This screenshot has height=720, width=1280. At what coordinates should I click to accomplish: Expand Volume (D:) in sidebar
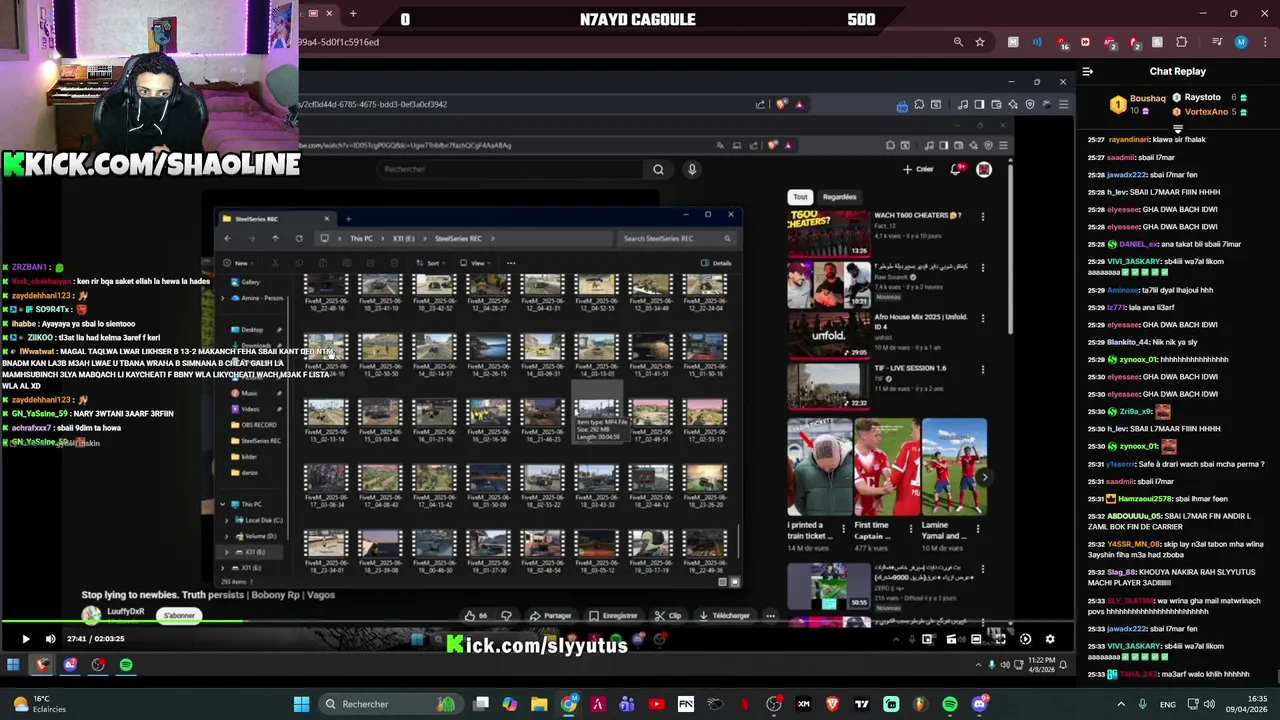pyautogui.click(x=227, y=536)
